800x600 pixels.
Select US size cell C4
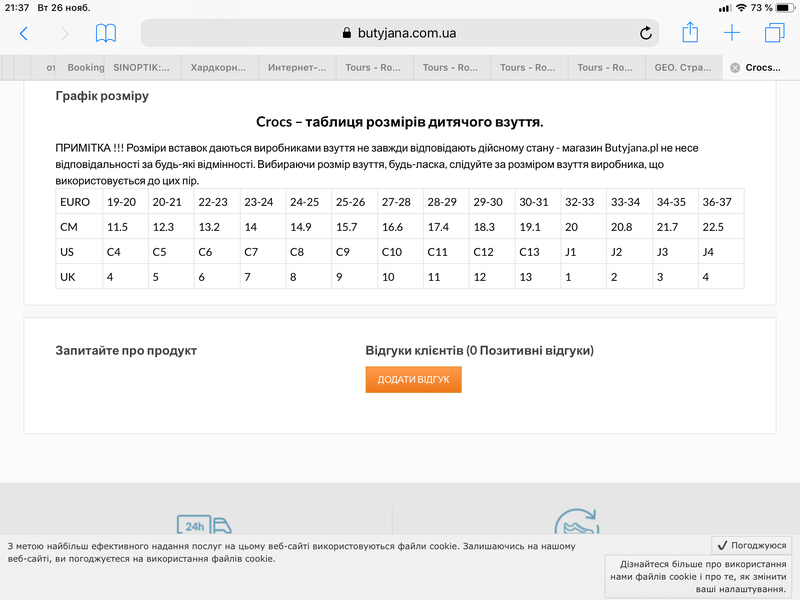tap(126, 252)
